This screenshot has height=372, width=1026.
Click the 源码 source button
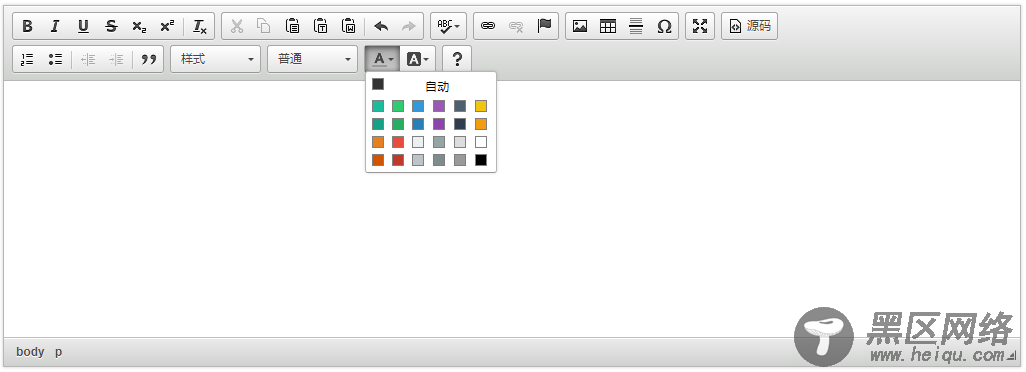[x=750, y=26]
